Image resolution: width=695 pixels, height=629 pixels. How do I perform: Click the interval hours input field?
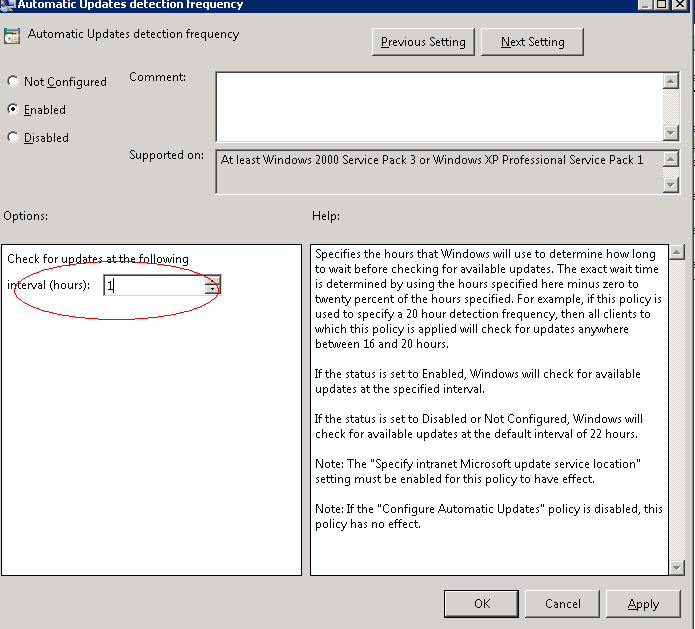tap(154, 285)
